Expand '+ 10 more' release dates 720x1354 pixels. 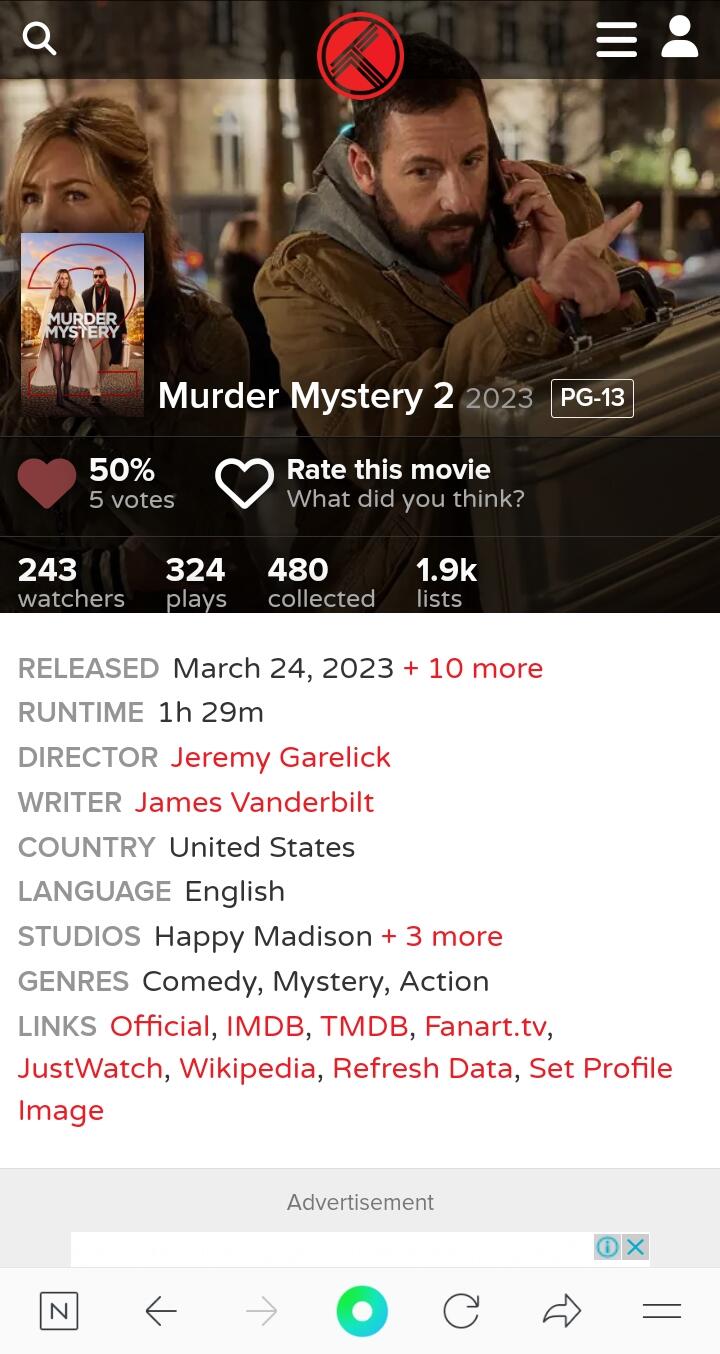coord(473,668)
